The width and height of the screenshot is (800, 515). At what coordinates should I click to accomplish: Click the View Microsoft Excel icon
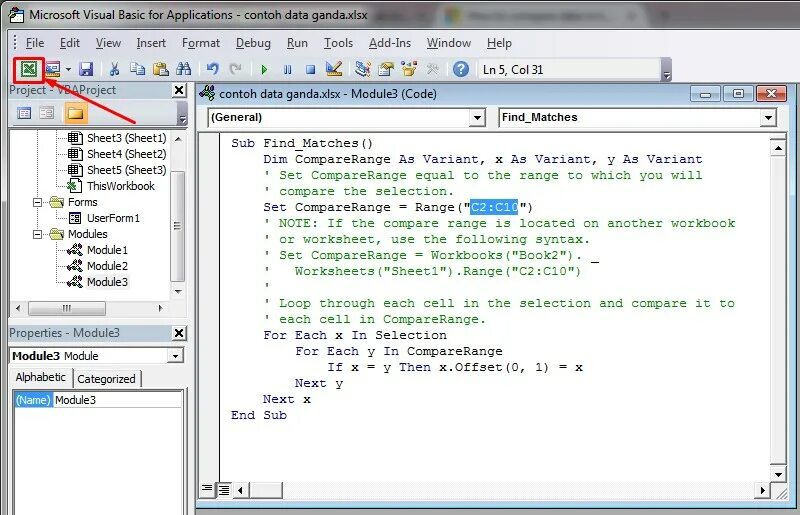[29, 69]
